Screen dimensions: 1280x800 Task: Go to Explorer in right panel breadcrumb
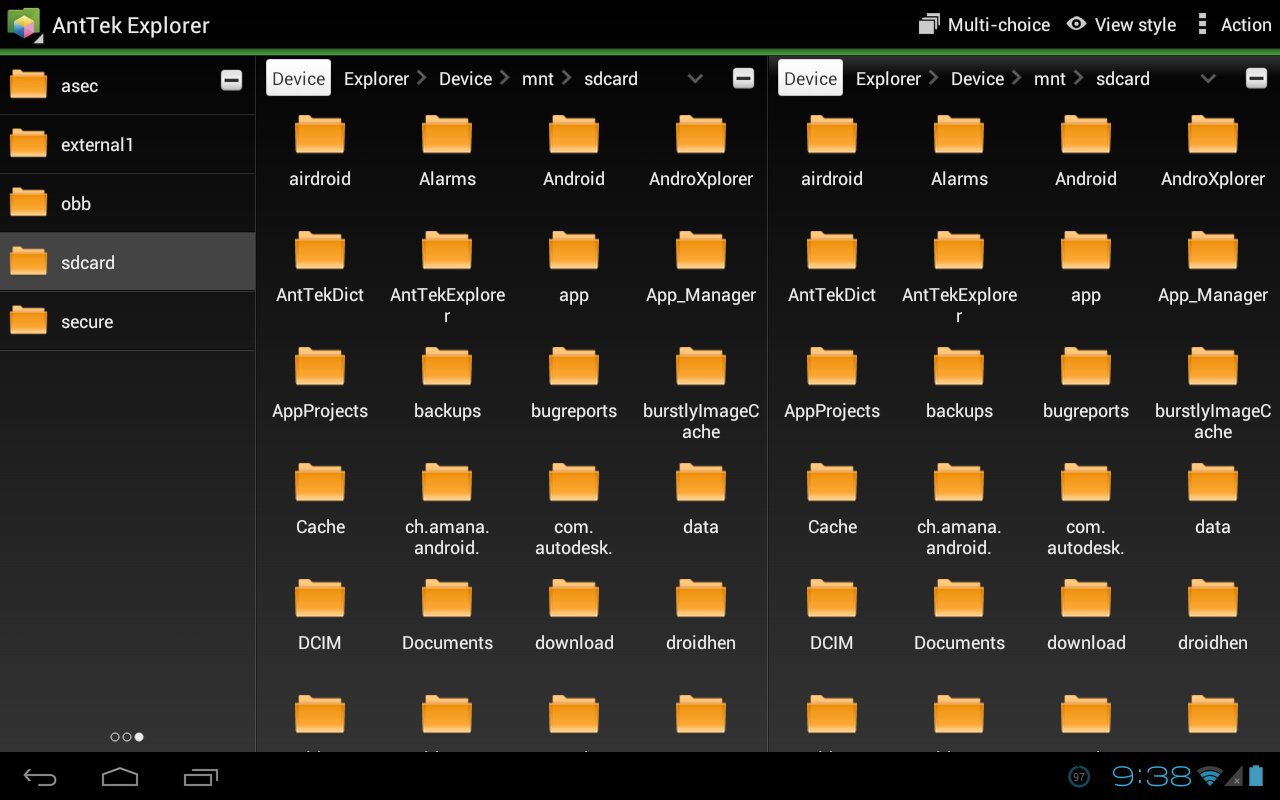(888, 79)
